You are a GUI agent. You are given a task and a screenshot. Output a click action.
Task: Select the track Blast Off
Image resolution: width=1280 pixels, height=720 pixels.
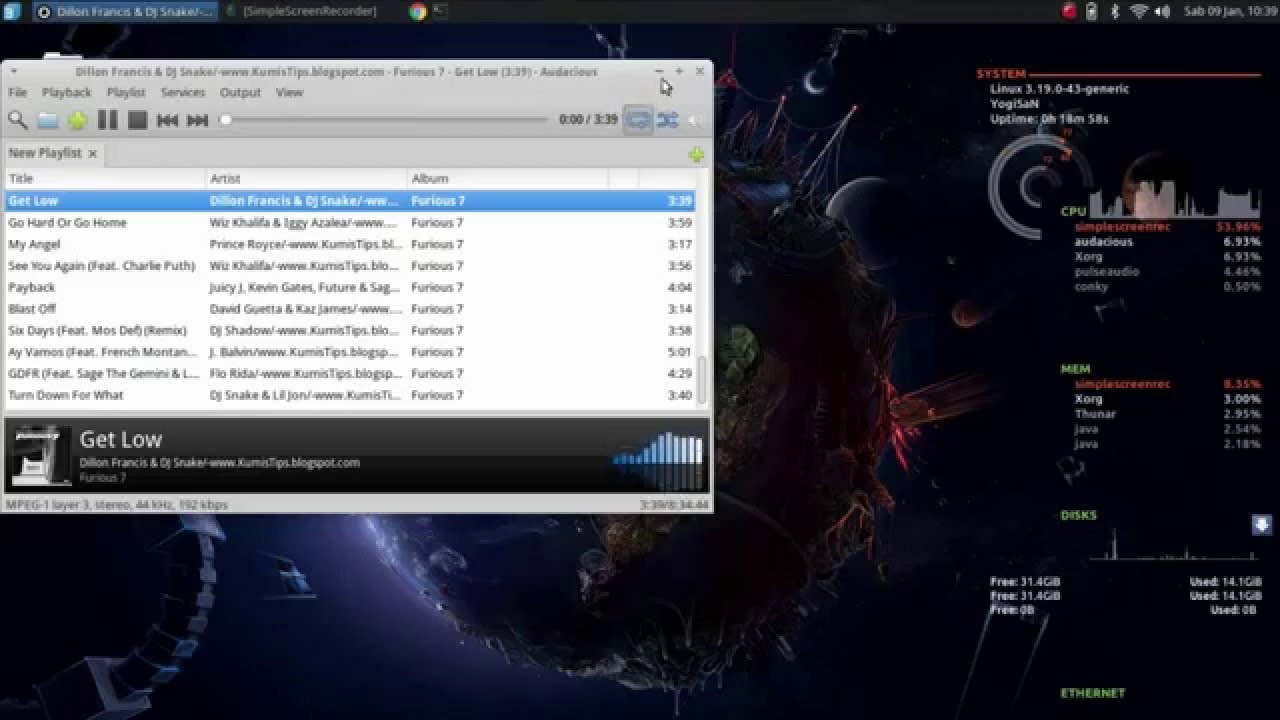click(x=350, y=309)
